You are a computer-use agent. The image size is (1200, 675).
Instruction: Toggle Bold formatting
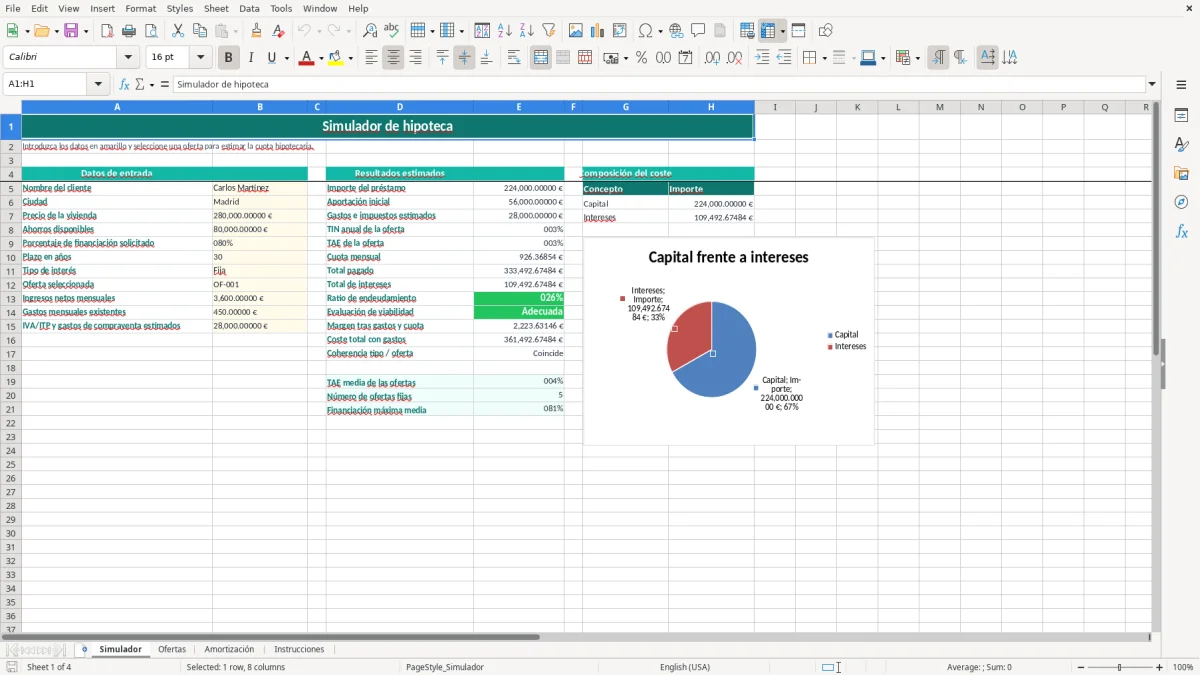[228, 58]
